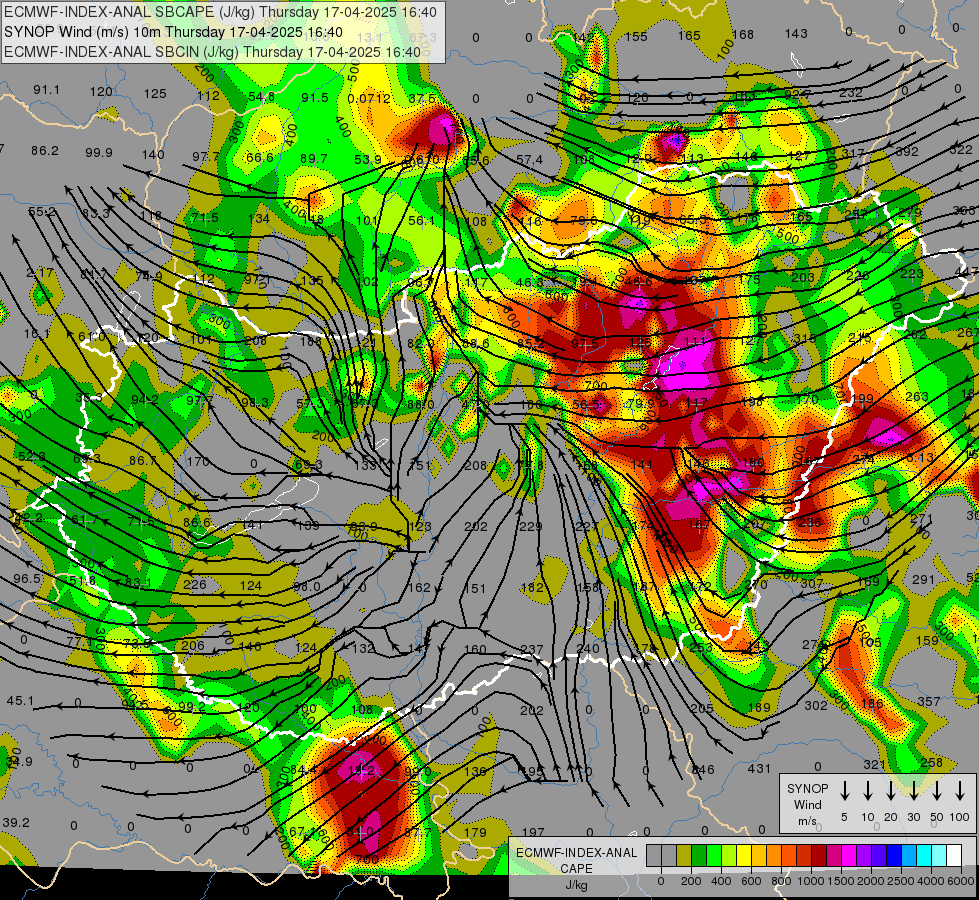The width and height of the screenshot is (979, 900).
Task: Click the 1500 tick label on the CAPE scale
Action: pyautogui.click(x=841, y=881)
